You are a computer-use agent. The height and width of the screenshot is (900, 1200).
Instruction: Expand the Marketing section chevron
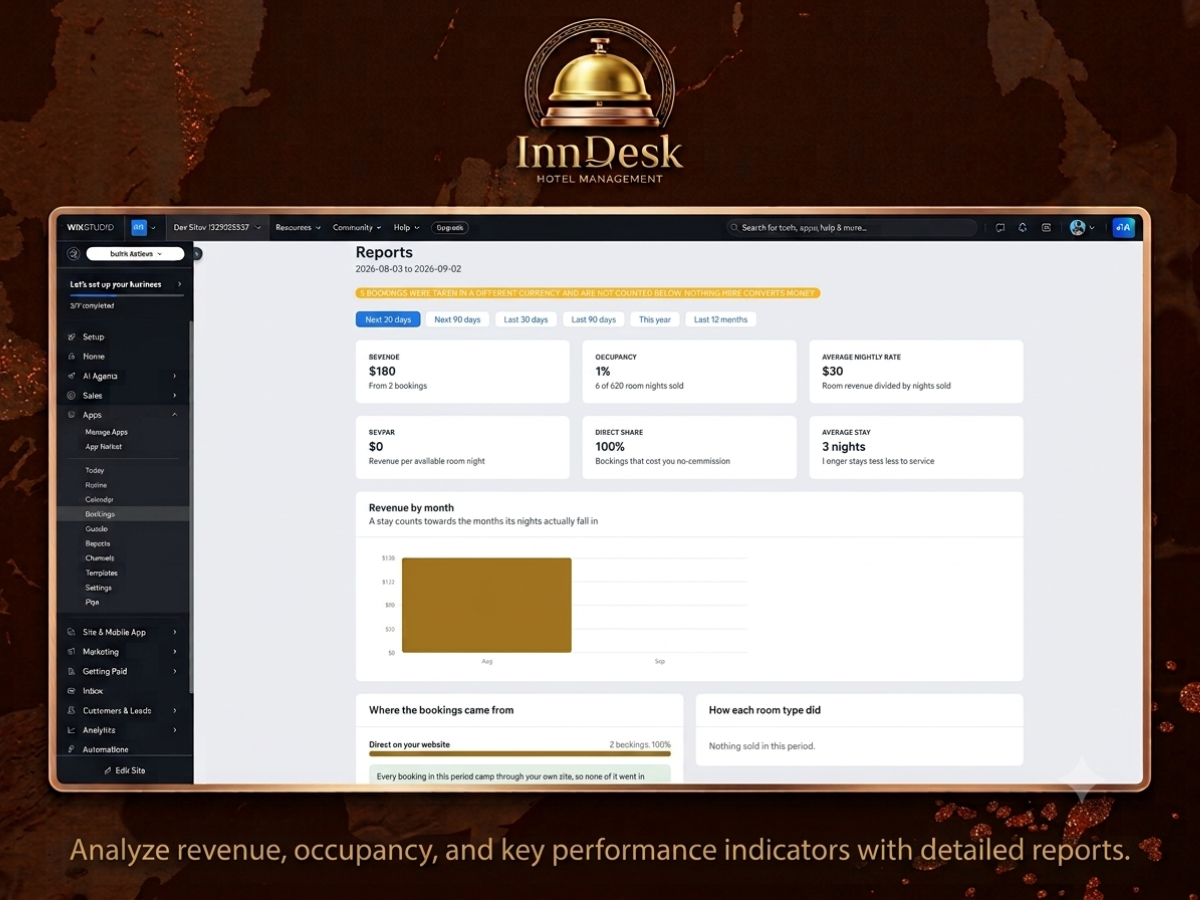[174, 652]
